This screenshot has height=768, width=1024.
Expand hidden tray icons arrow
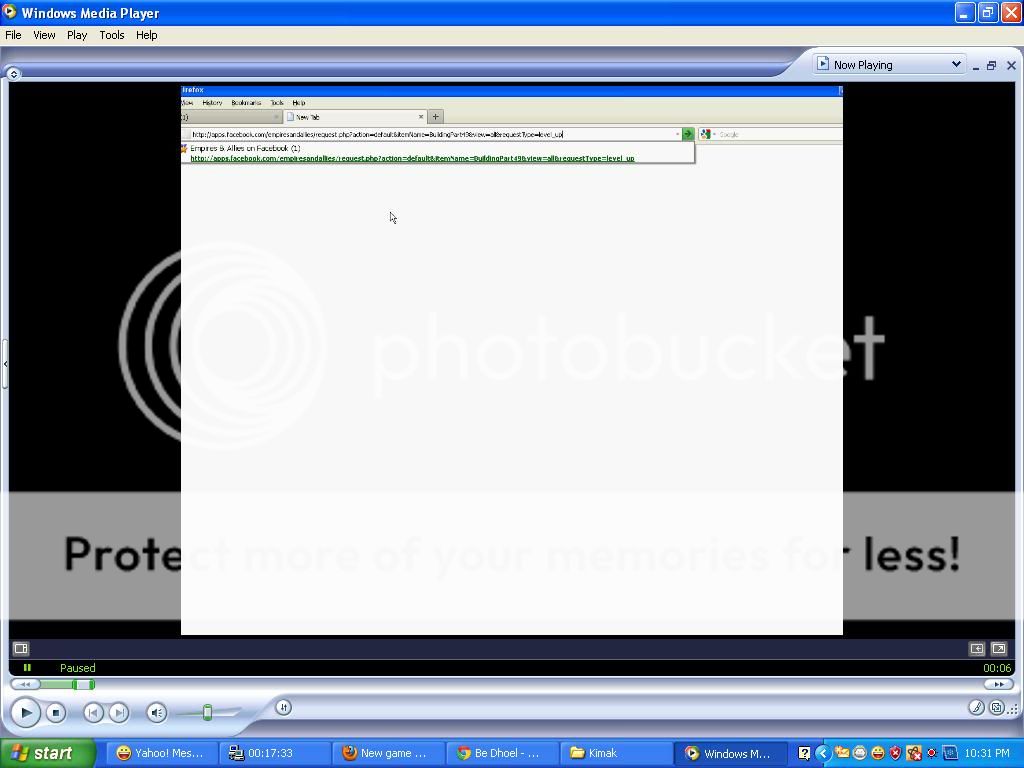tap(822, 753)
